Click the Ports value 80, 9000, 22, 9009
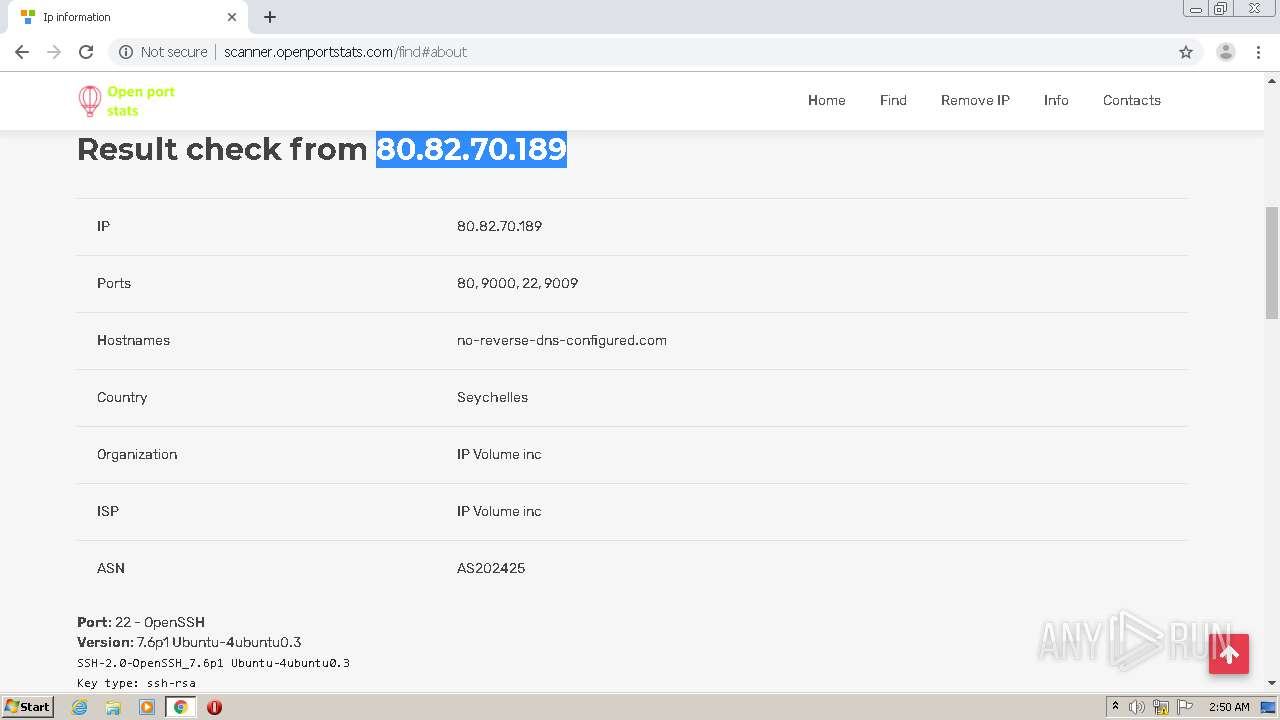 click(x=517, y=283)
